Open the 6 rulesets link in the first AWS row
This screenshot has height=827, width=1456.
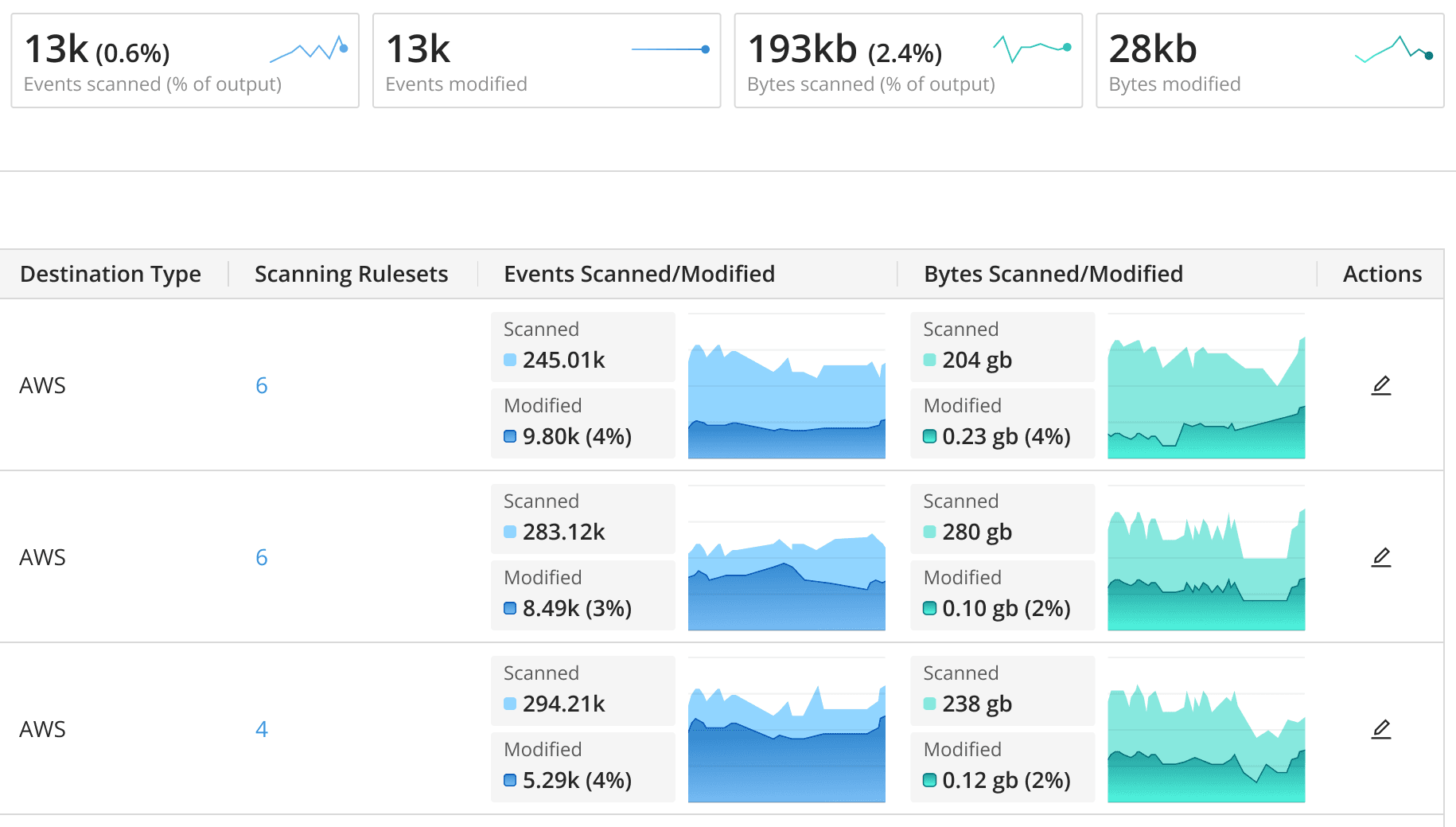(x=261, y=386)
